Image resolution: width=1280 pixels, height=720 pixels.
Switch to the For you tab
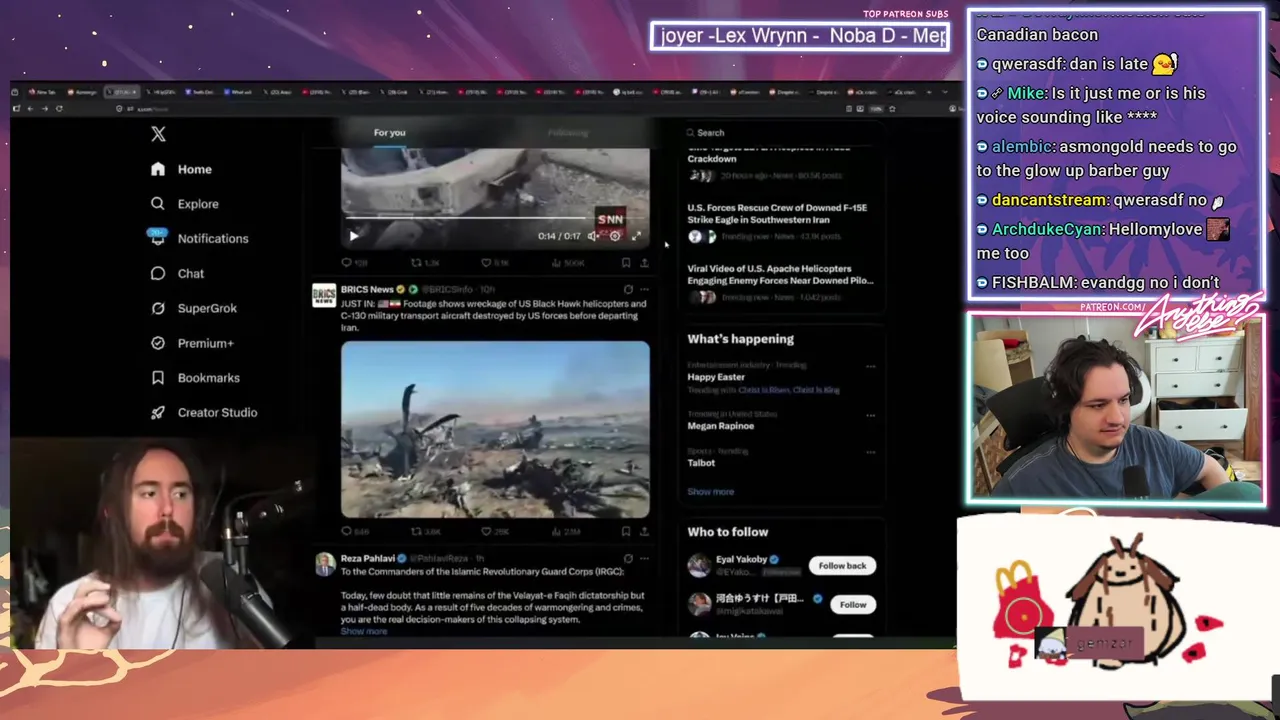coord(389,132)
